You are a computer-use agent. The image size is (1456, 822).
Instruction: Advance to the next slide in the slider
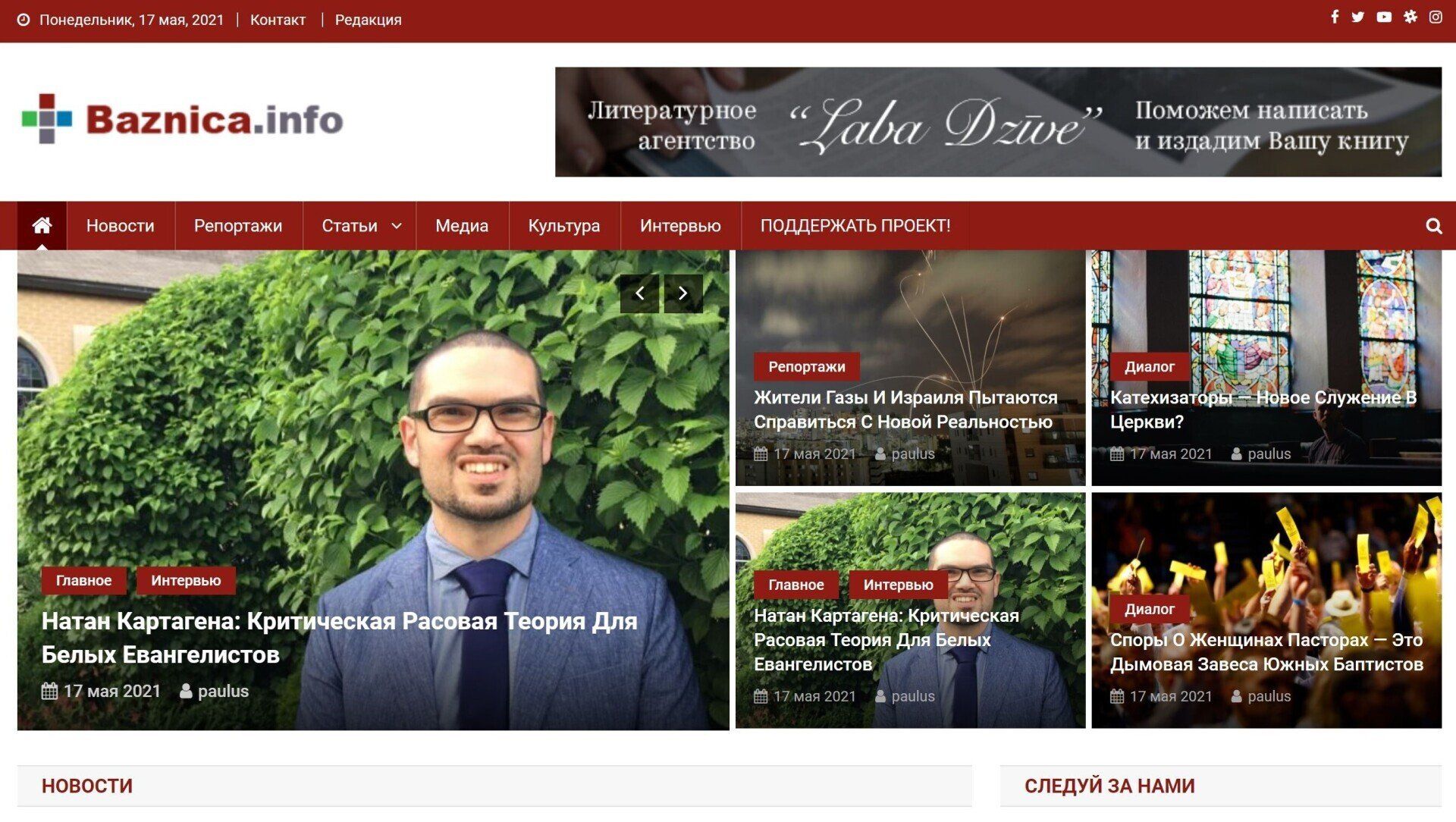coord(683,293)
